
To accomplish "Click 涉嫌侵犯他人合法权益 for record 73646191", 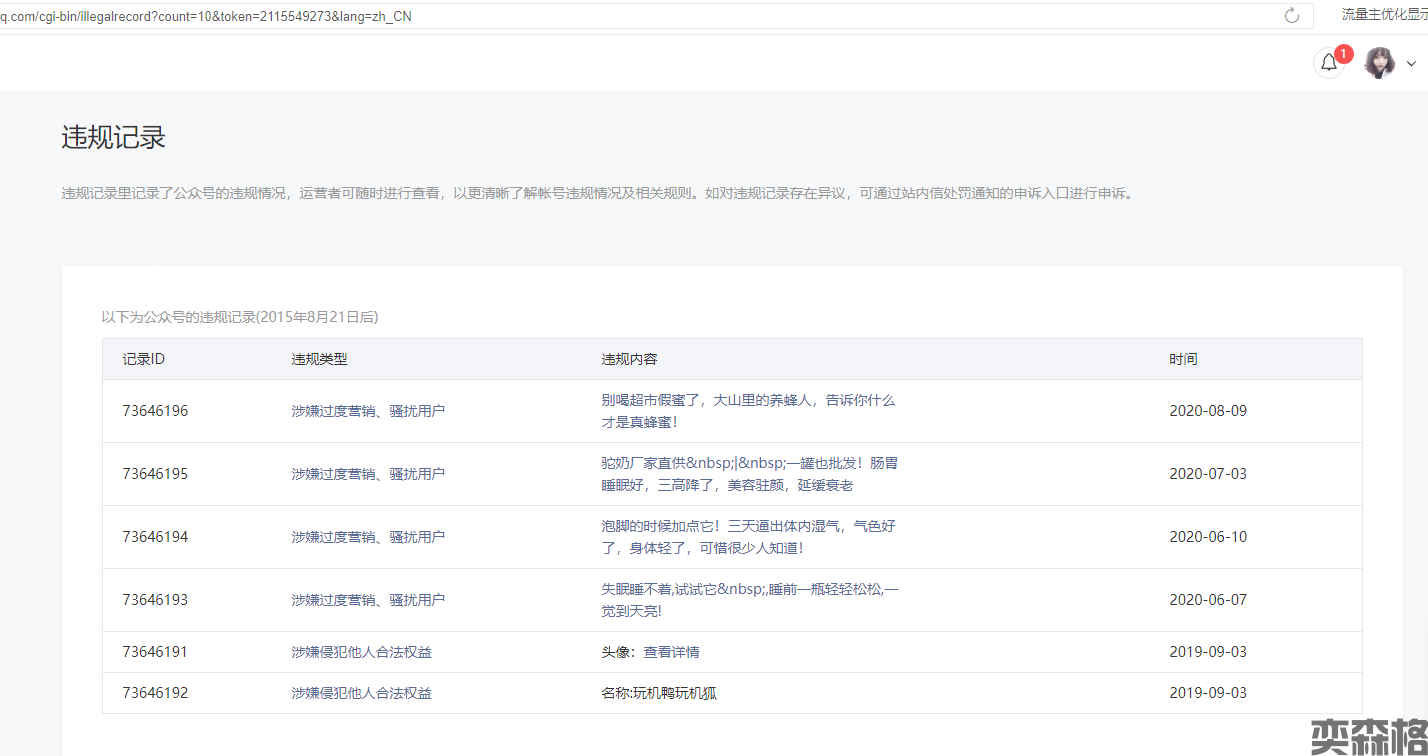I will [x=361, y=652].
